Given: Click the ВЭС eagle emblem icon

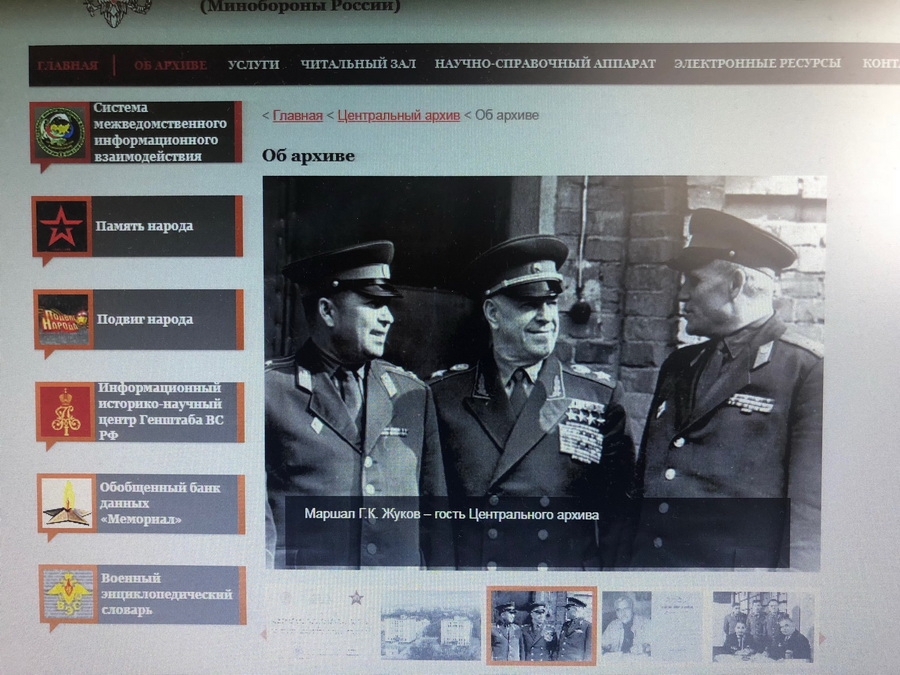Looking at the screenshot, I should click(x=68, y=595).
